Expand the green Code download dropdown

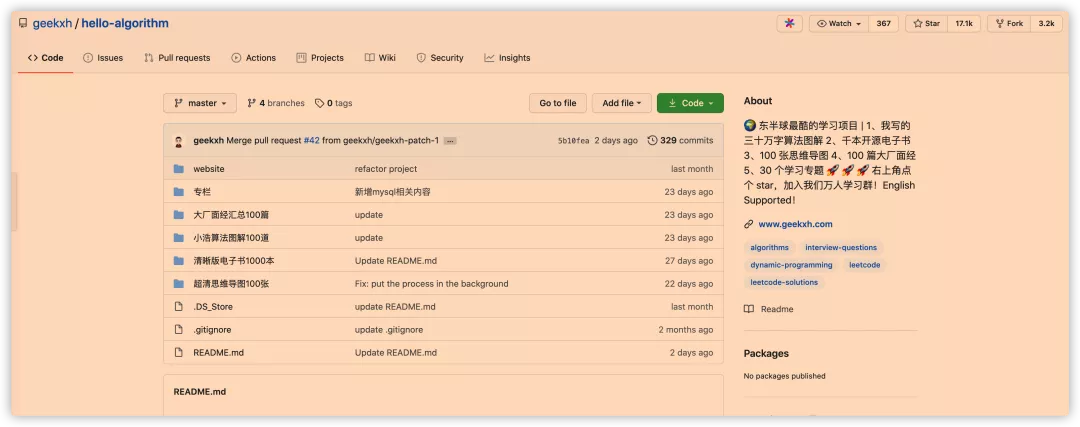coord(690,103)
